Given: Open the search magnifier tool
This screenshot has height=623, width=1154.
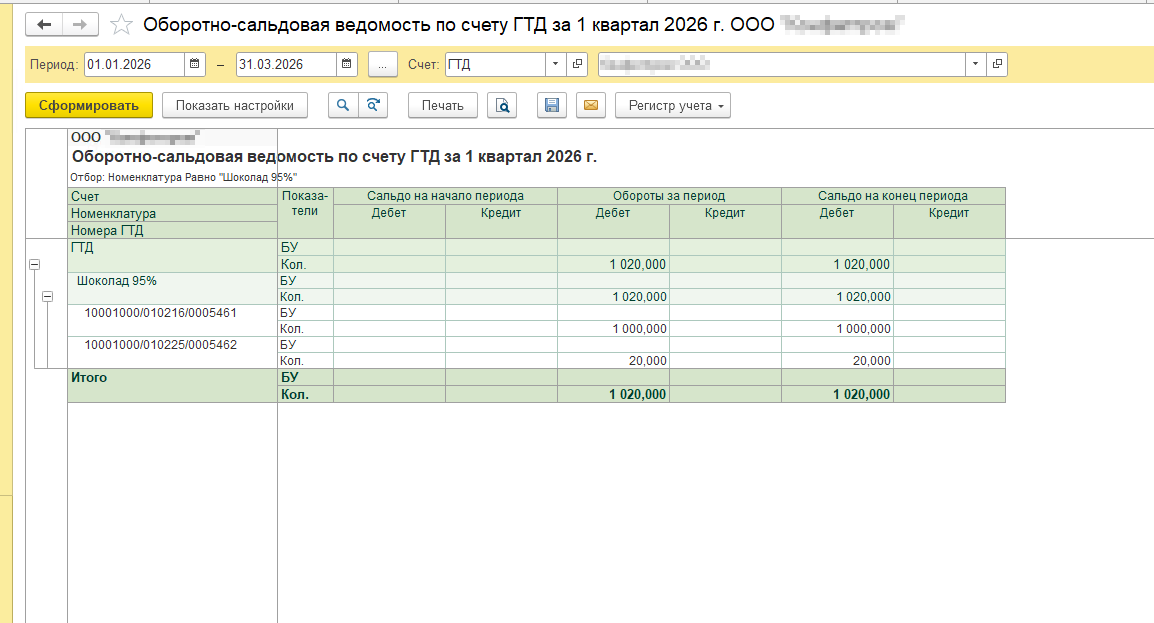Looking at the screenshot, I should tap(343, 105).
